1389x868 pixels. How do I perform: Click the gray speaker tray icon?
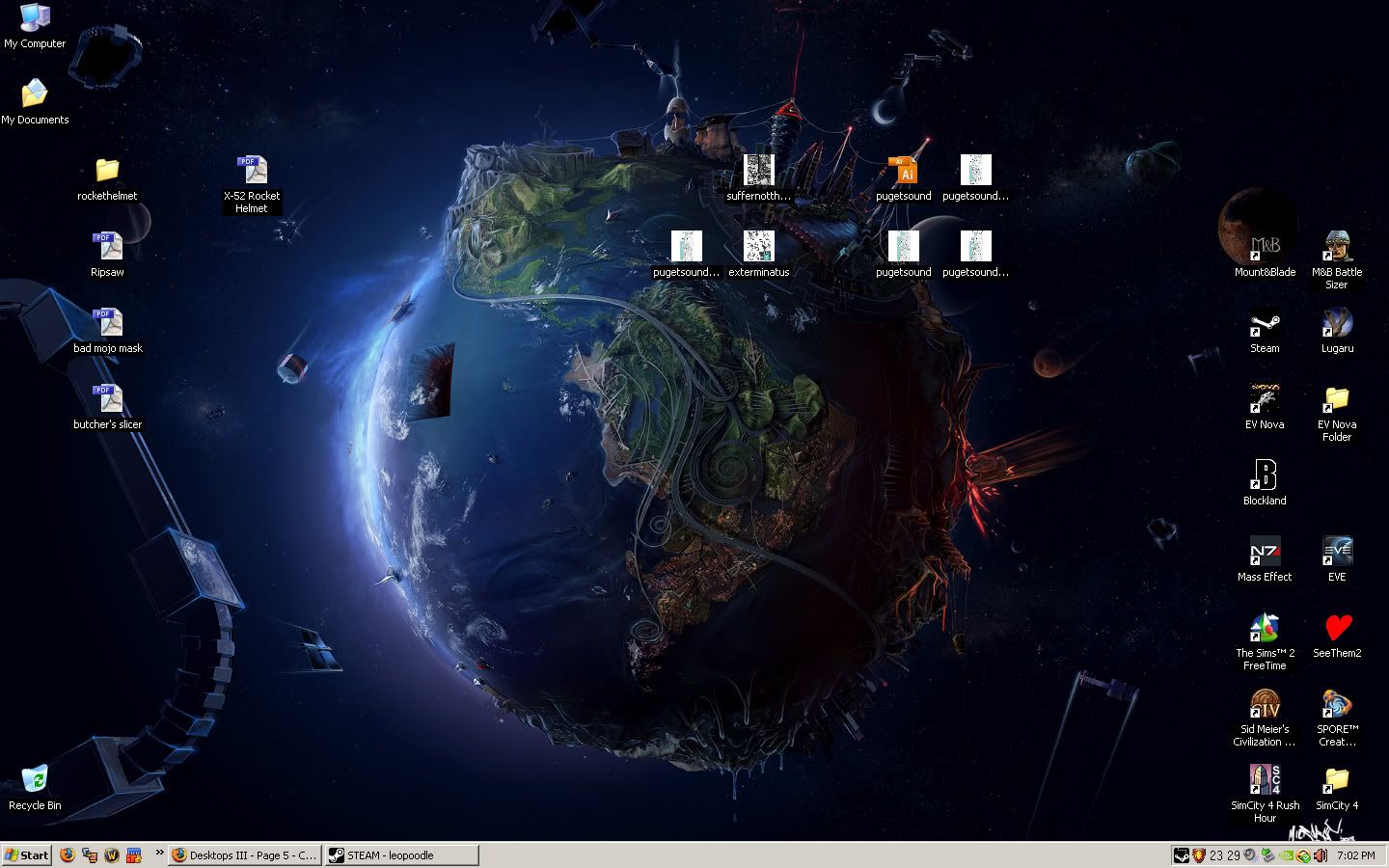coord(1250,855)
